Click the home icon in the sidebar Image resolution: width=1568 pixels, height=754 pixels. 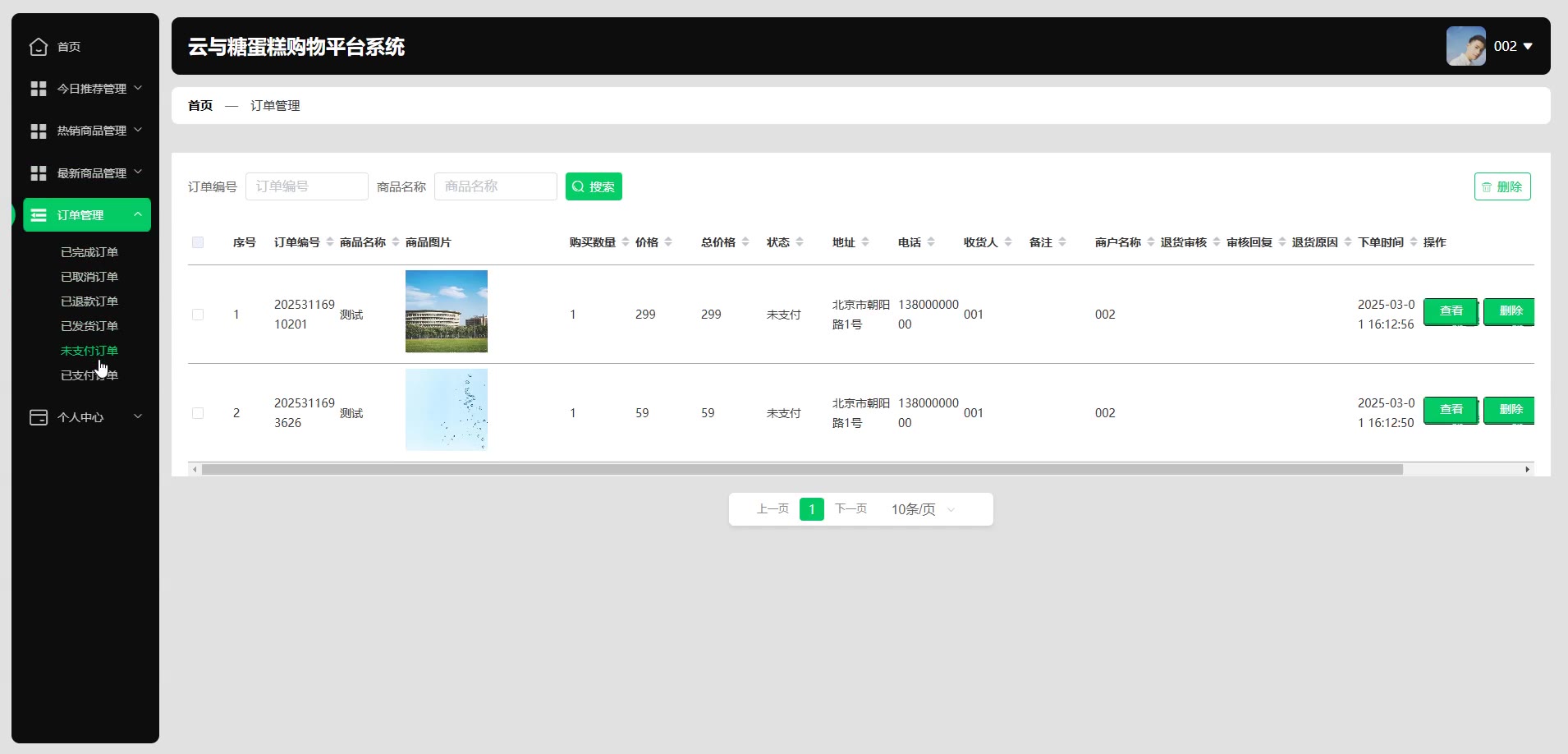click(x=39, y=47)
